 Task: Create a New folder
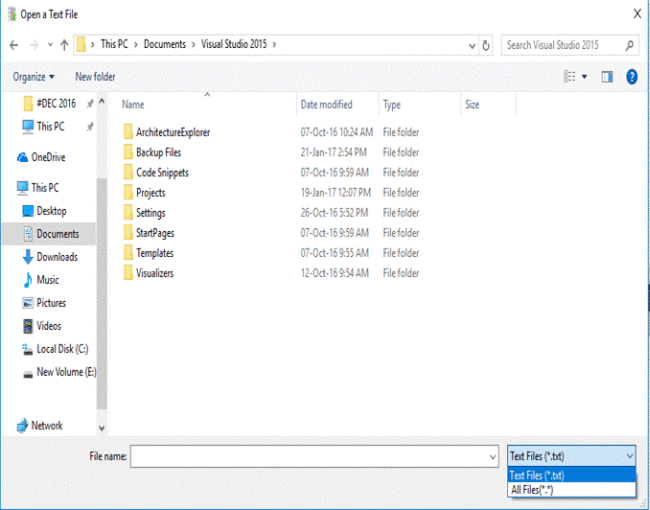[95, 77]
